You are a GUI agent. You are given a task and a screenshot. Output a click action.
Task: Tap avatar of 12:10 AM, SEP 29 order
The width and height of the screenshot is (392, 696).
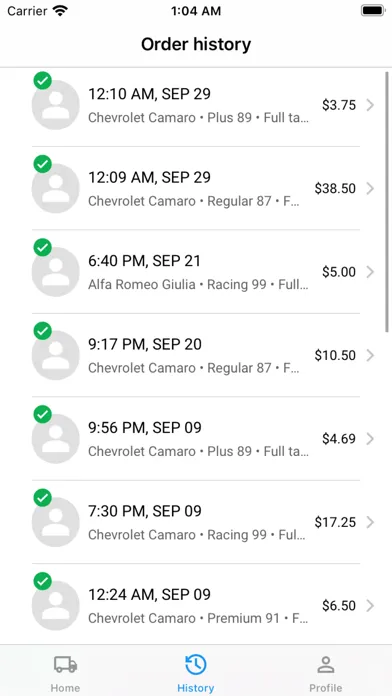click(x=55, y=105)
